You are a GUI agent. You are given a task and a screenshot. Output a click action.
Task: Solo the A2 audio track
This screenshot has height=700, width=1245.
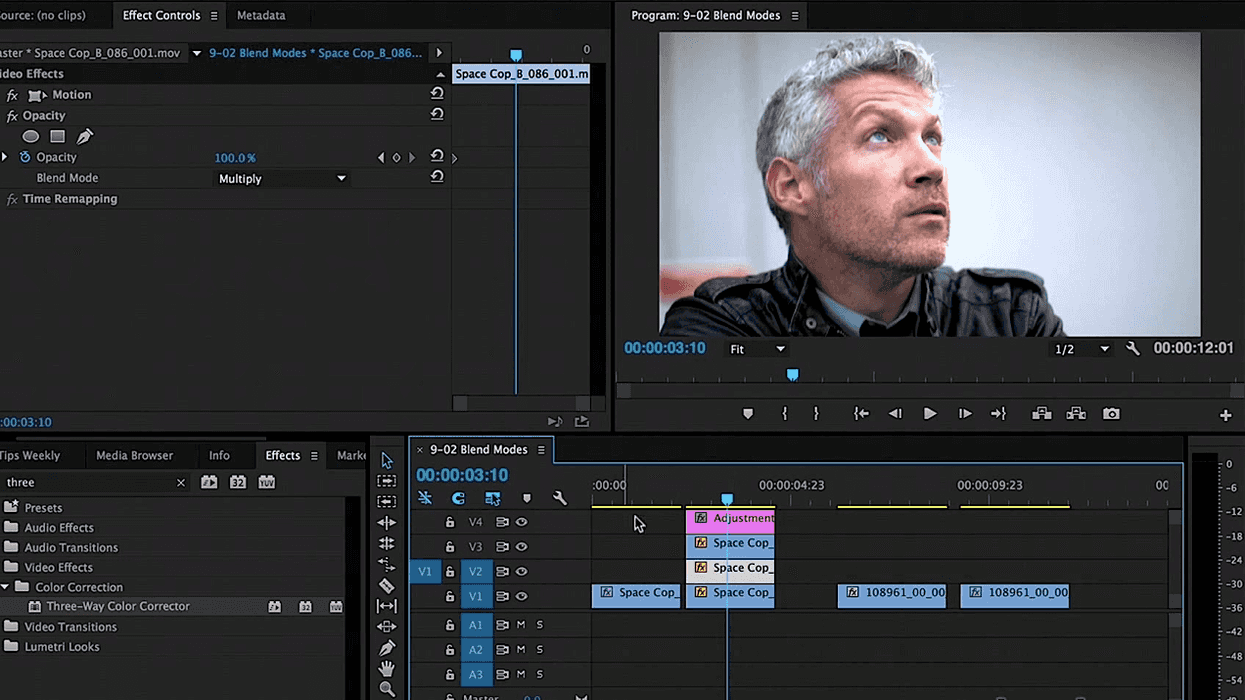click(540, 650)
